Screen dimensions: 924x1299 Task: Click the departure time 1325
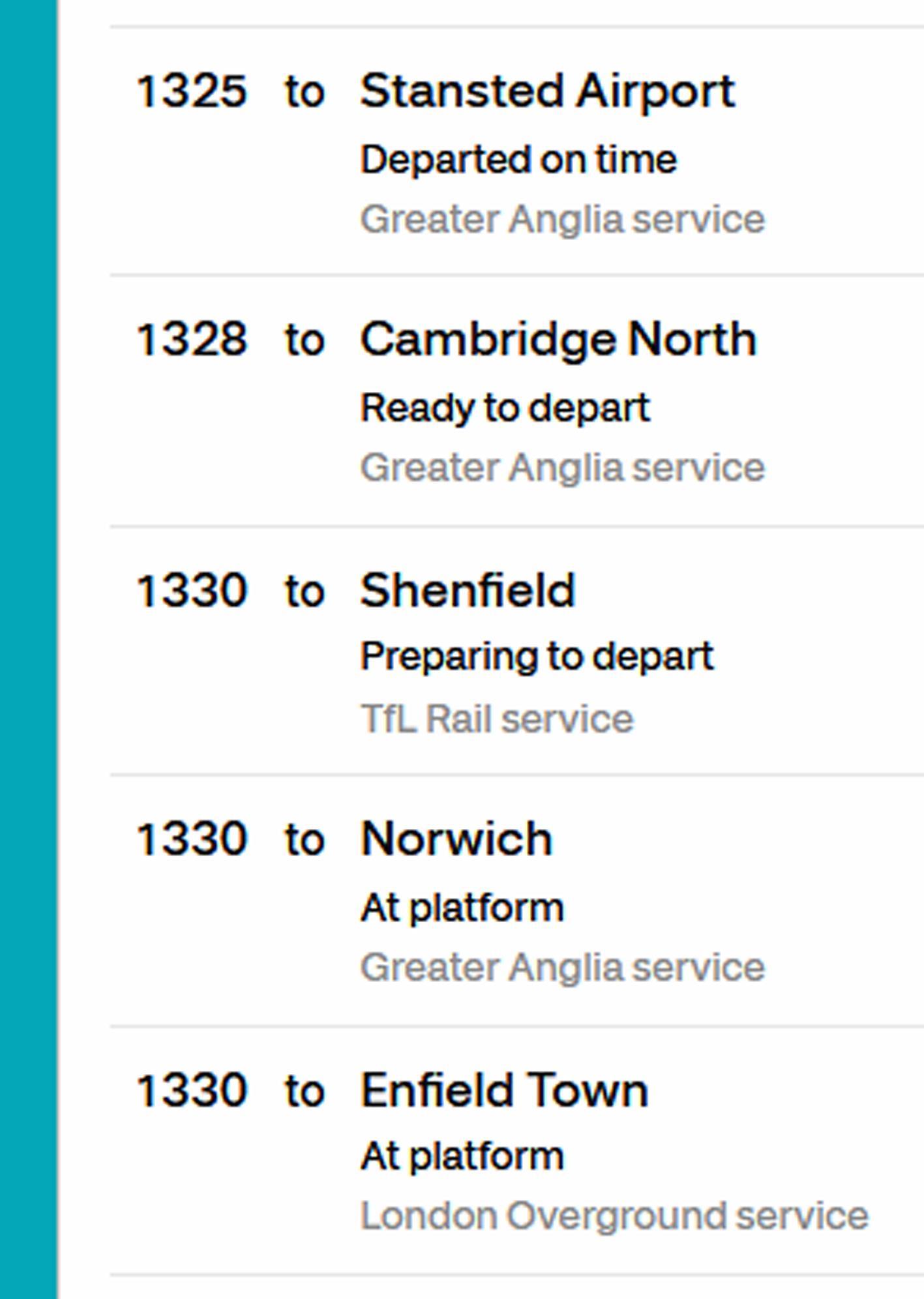coord(192,91)
